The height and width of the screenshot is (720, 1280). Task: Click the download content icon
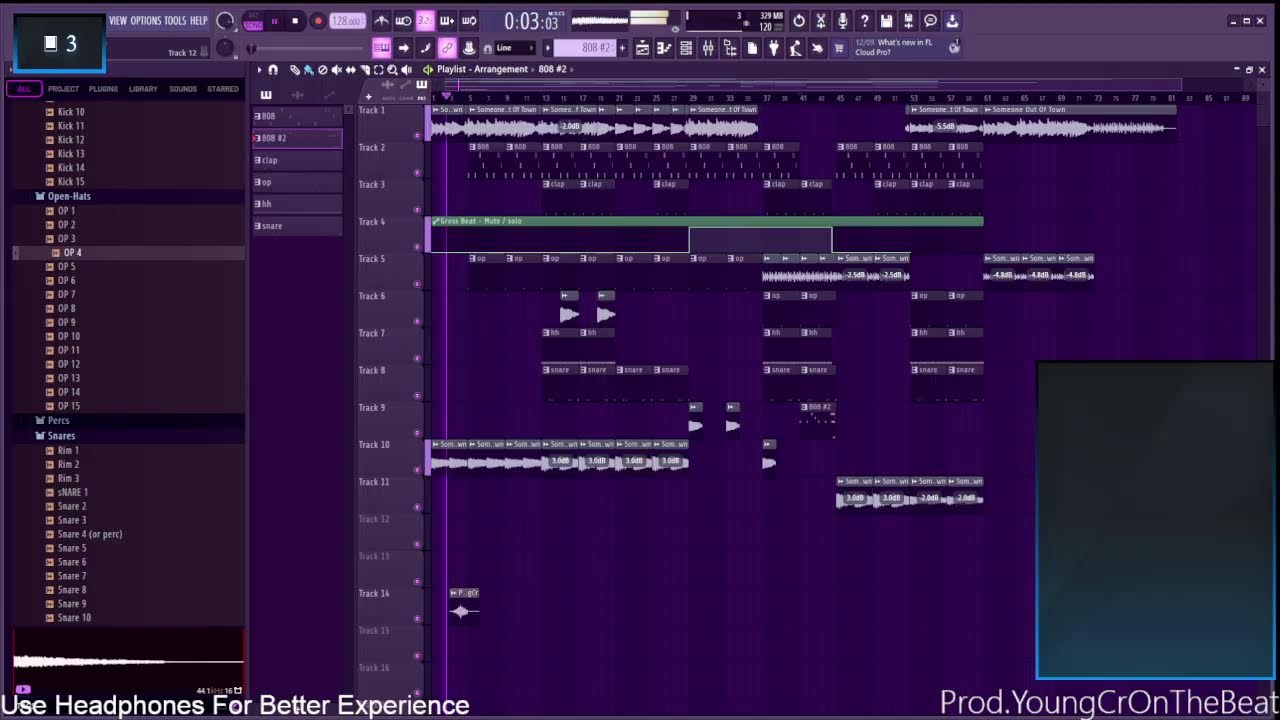[951, 21]
